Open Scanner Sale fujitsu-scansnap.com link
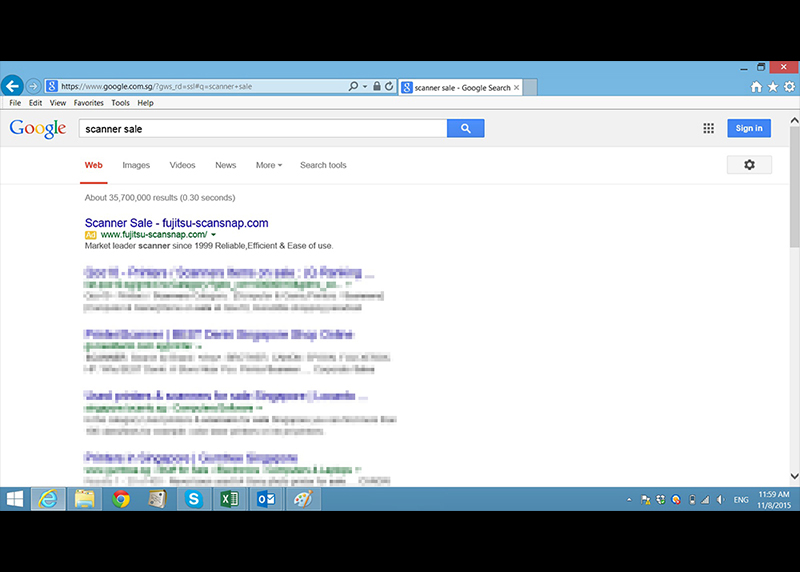Viewport: 800px width, 572px height. (176, 222)
